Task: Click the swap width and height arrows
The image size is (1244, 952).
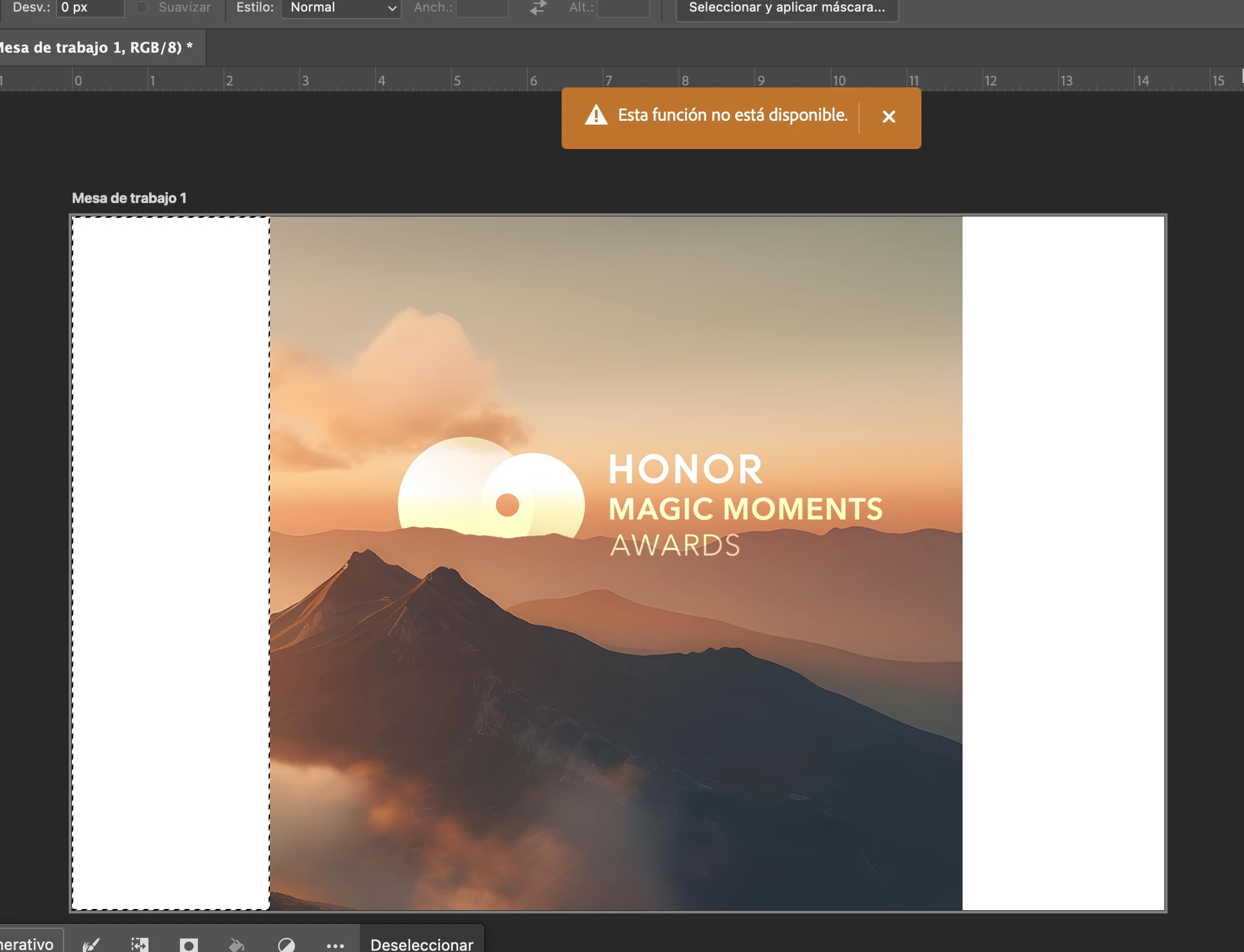Action: tap(538, 8)
